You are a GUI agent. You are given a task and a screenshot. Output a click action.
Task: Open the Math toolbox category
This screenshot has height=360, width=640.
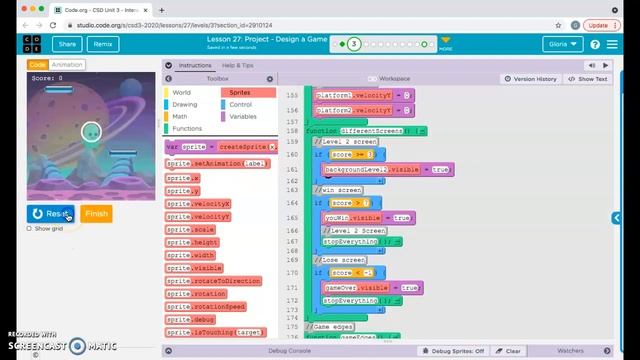(180, 116)
